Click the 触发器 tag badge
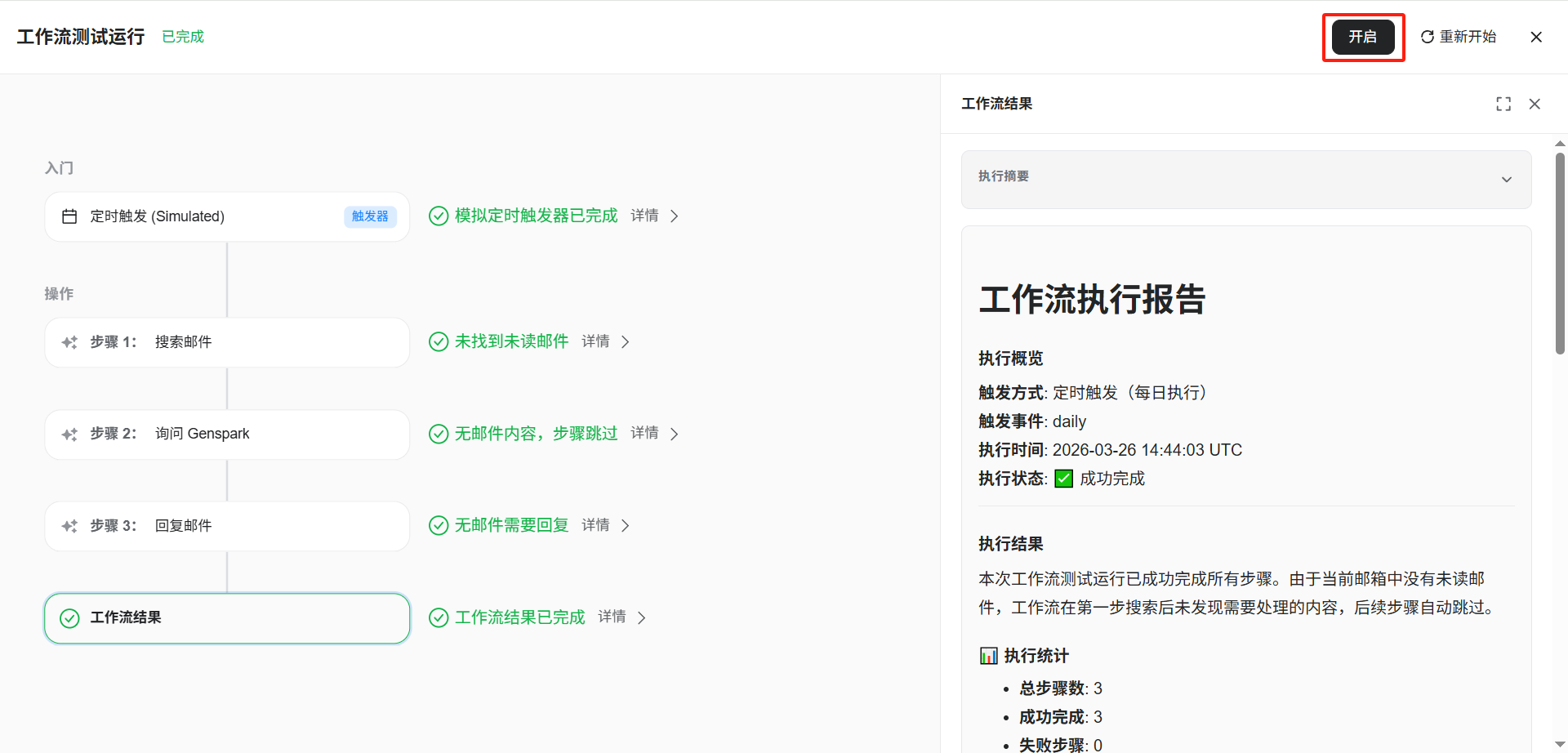The image size is (1568, 753). tap(370, 216)
